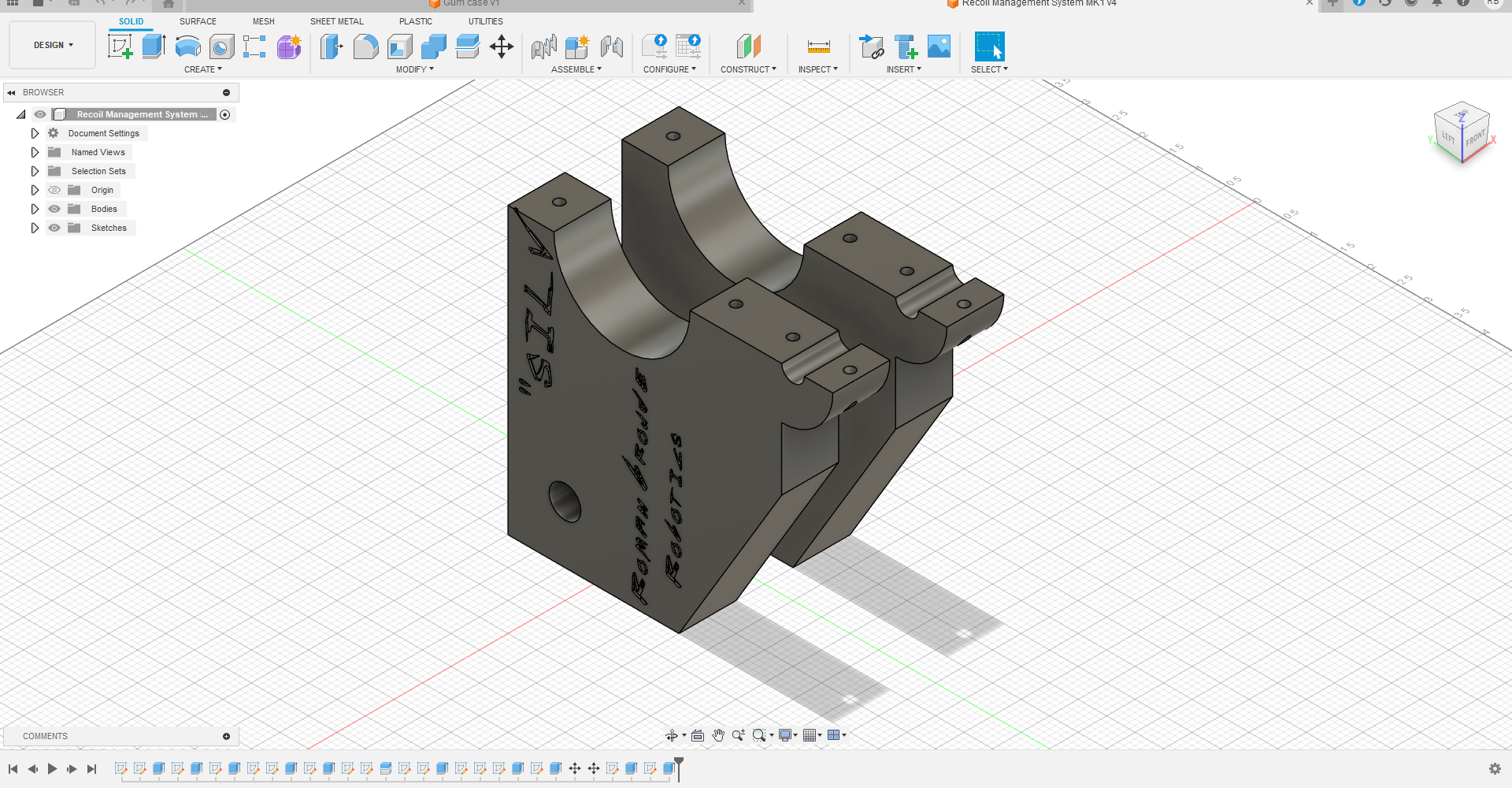The height and width of the screenshot is (788, 1512).
Task: Click the Measure tool under Inspect
Action: click(818, 47)
